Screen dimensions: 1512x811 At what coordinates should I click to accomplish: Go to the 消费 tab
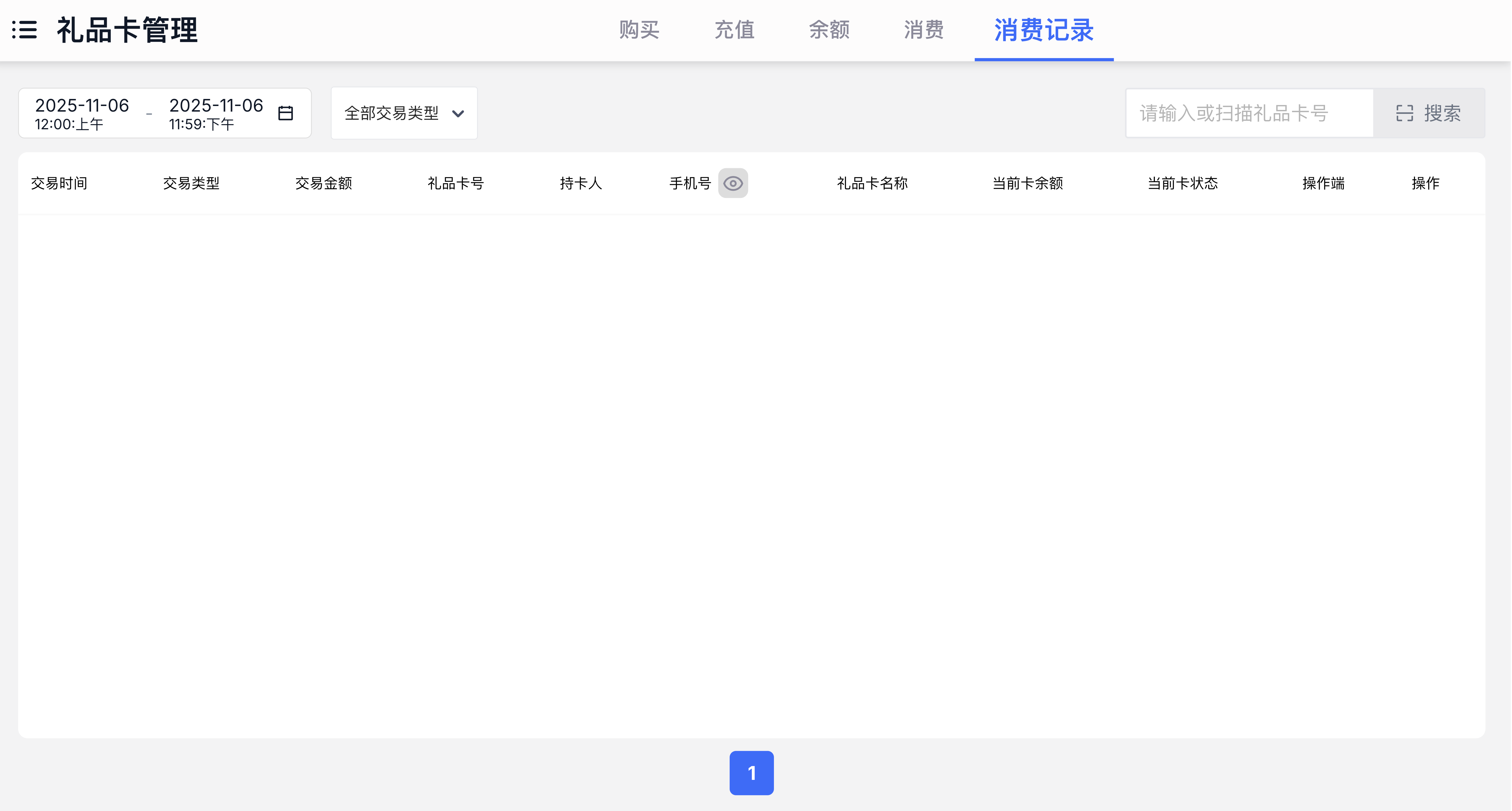(x=924, y=29)
